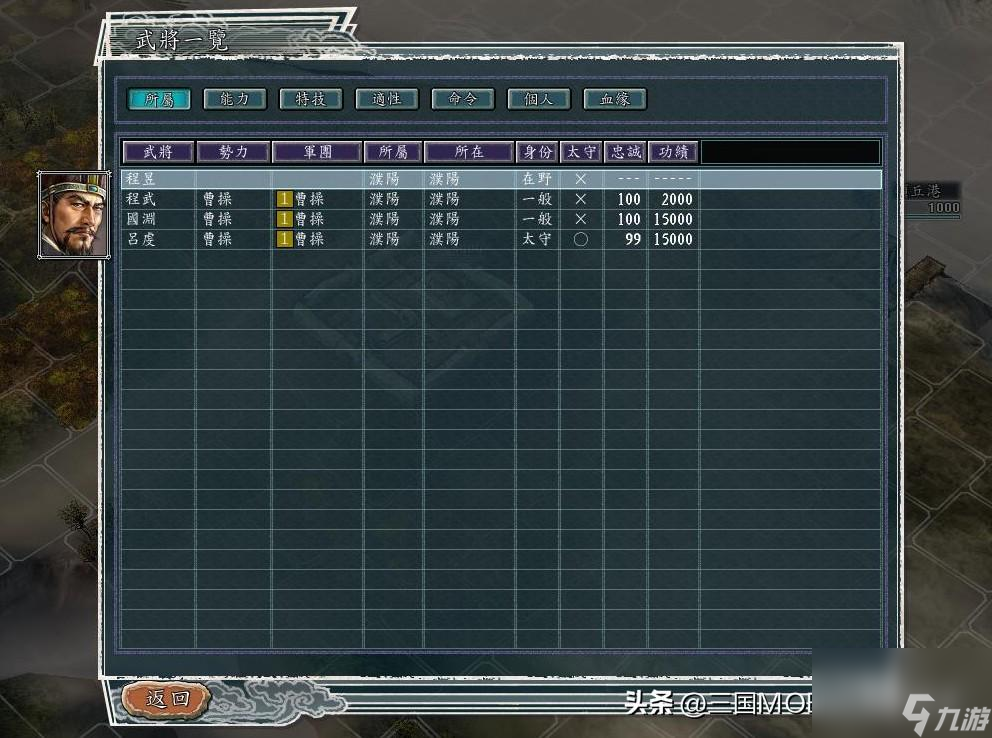Click the 太守 X mark in 程武's row

[581, 199]
